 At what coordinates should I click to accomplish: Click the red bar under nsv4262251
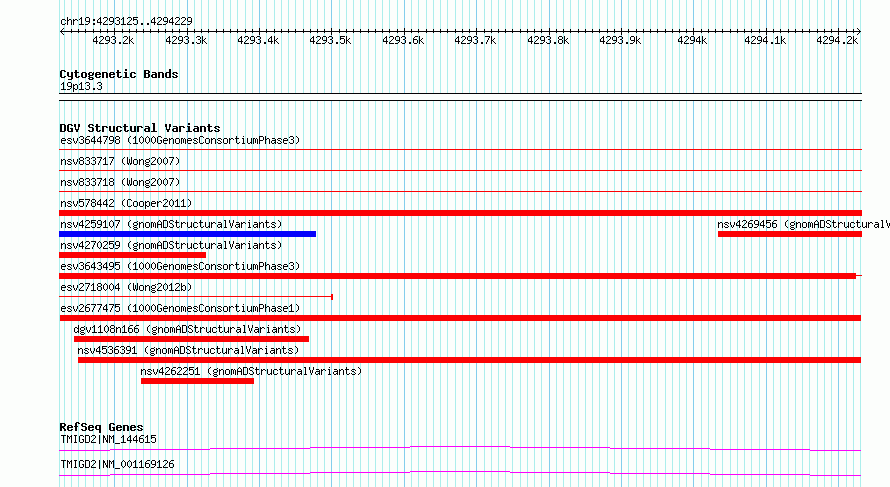pyautogui.click(x=197, y=381)
